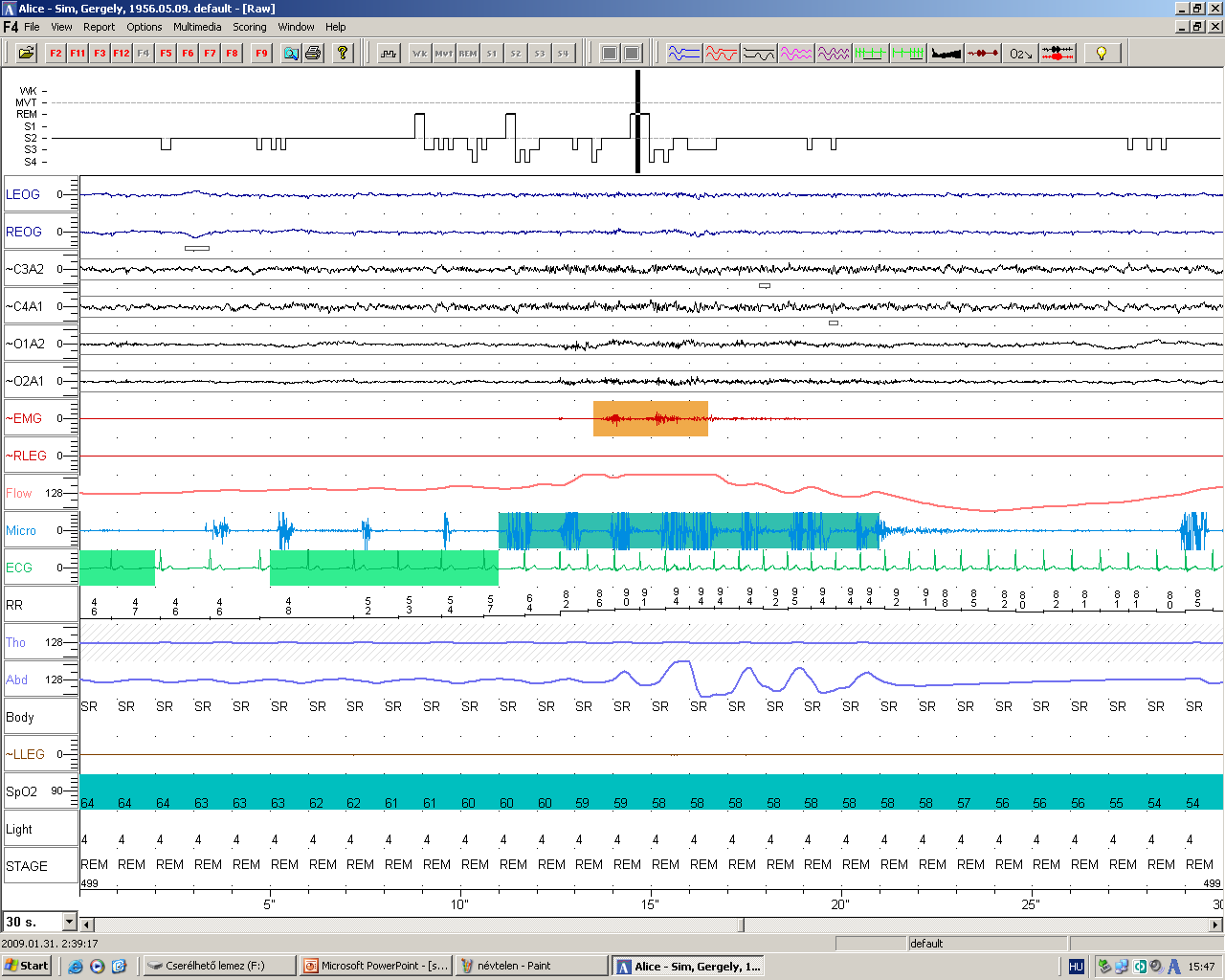This screenshot has width=1225, height=980.
Task: Open the 30 s. epoch length dropdown
Action: tap(69, 922)
